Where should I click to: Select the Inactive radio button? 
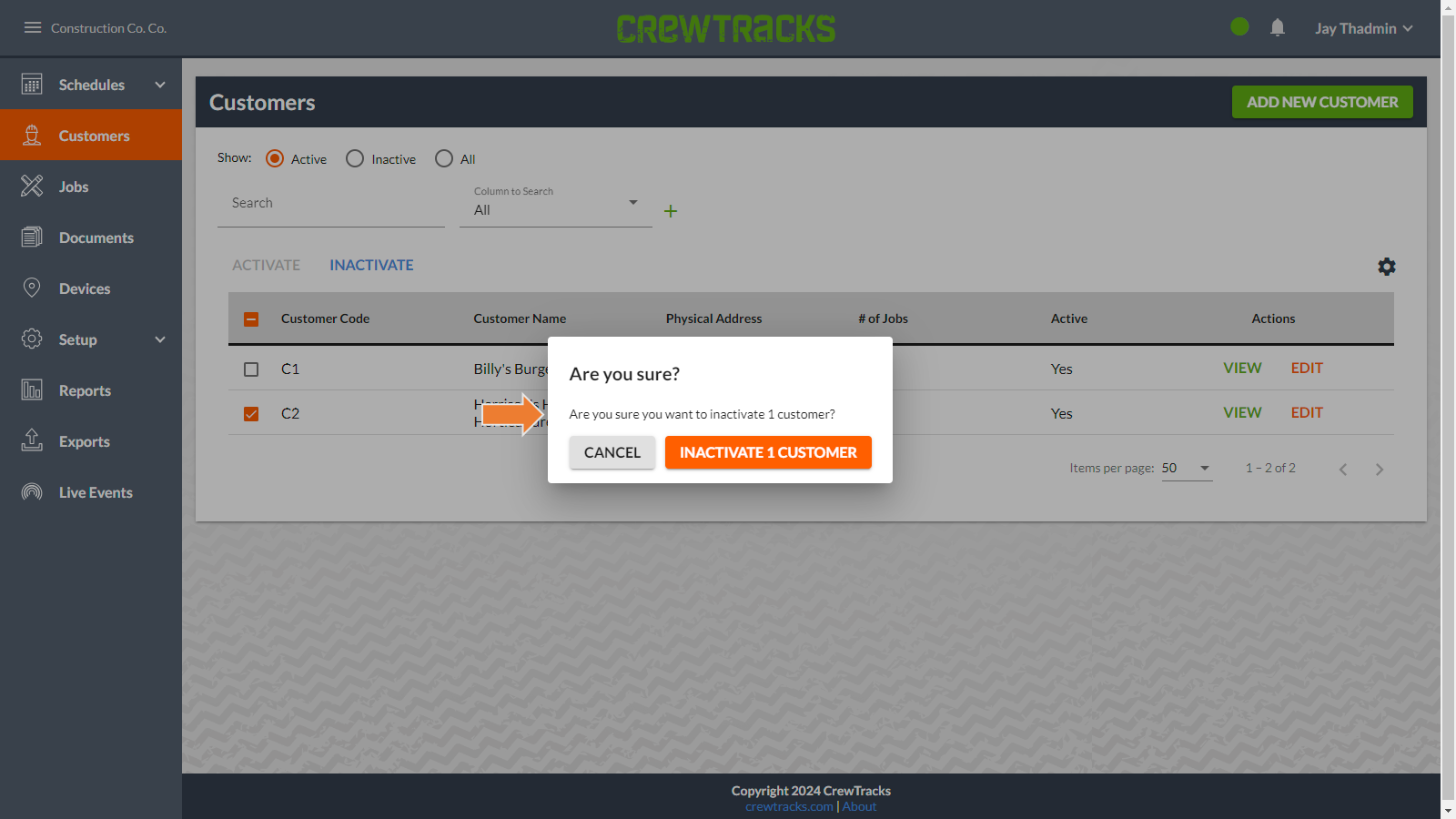click(355, 158)
